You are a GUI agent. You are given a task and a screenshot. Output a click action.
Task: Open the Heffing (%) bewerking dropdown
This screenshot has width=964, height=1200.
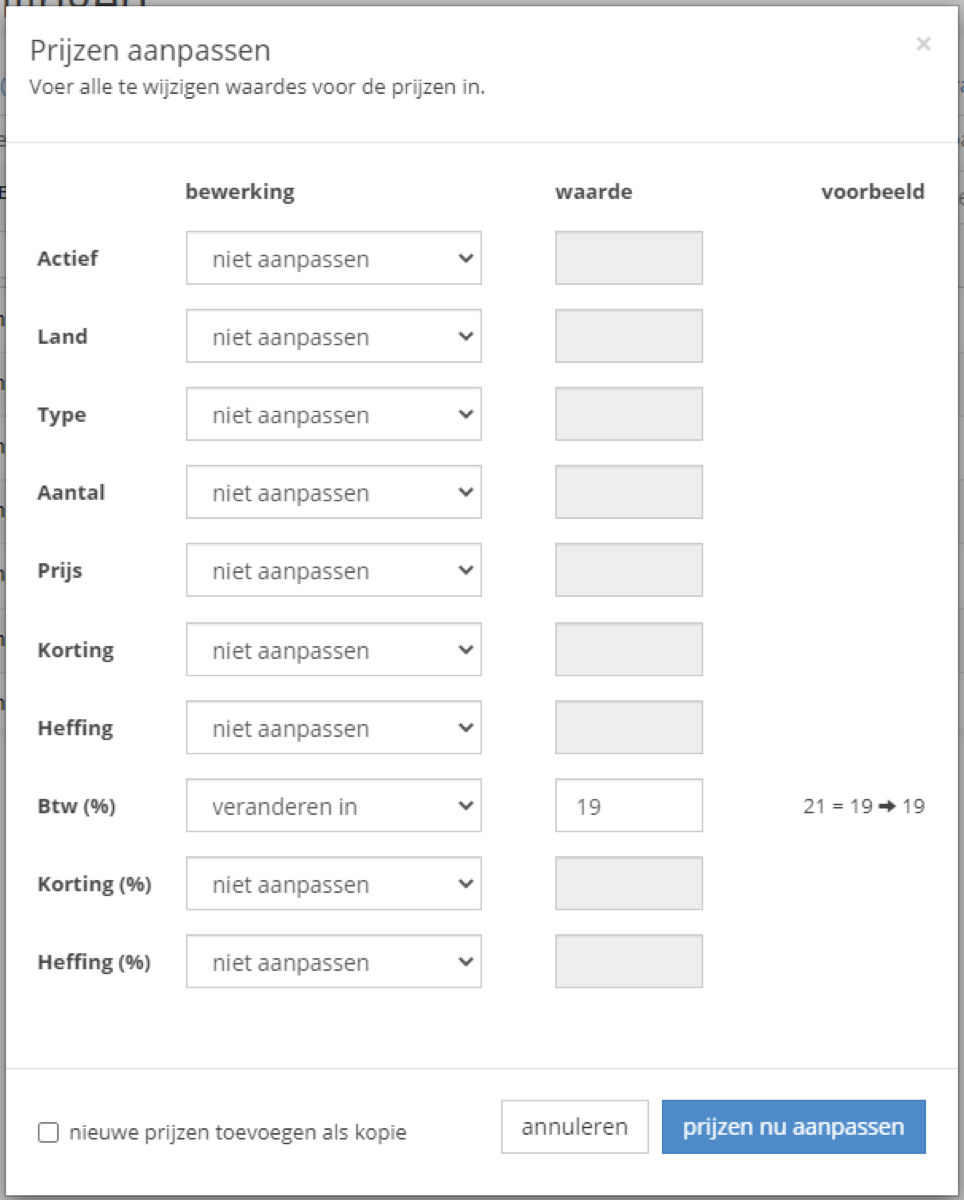coord(334,962)
